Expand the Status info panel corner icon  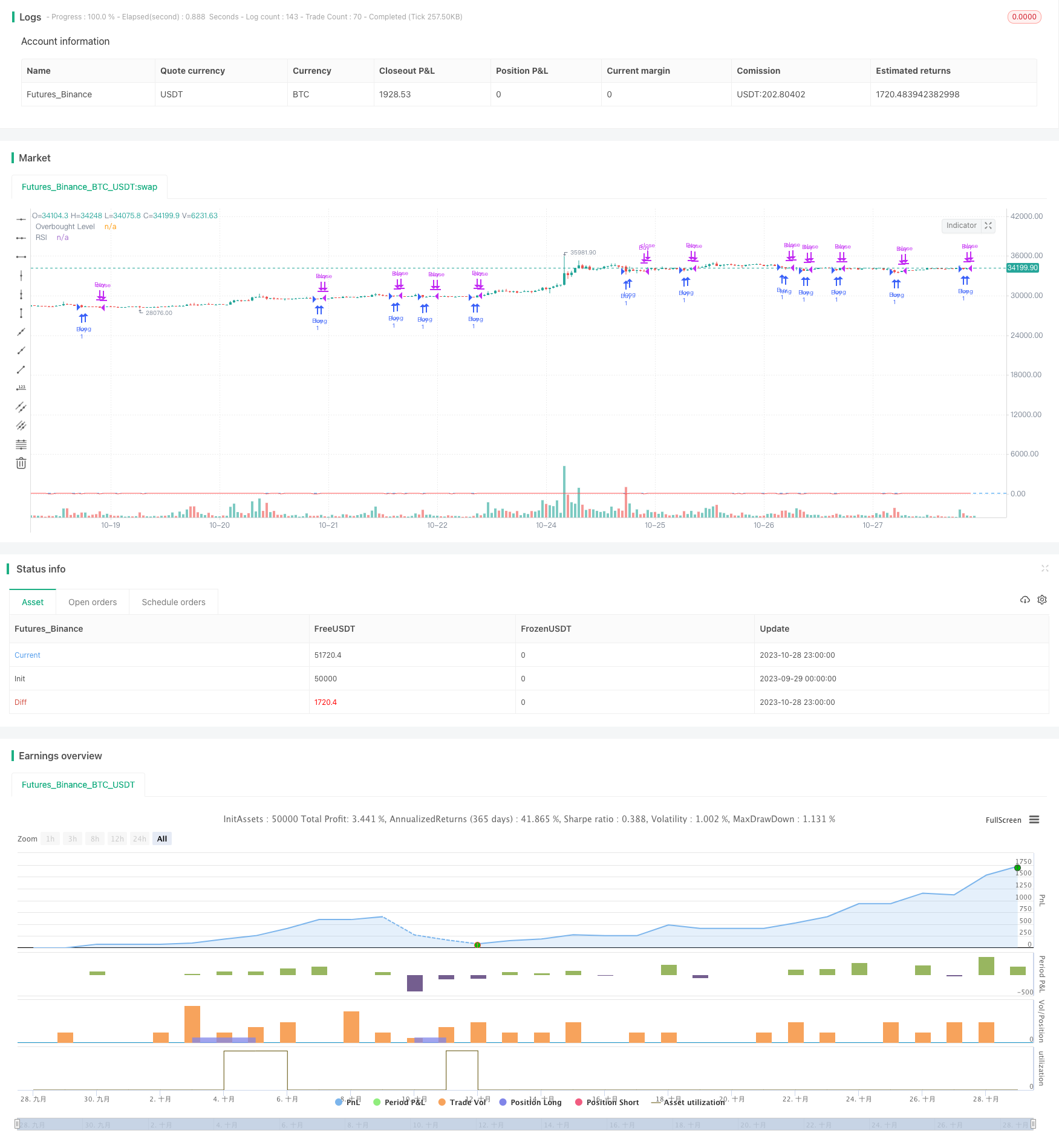click(x=1044, y=568)
